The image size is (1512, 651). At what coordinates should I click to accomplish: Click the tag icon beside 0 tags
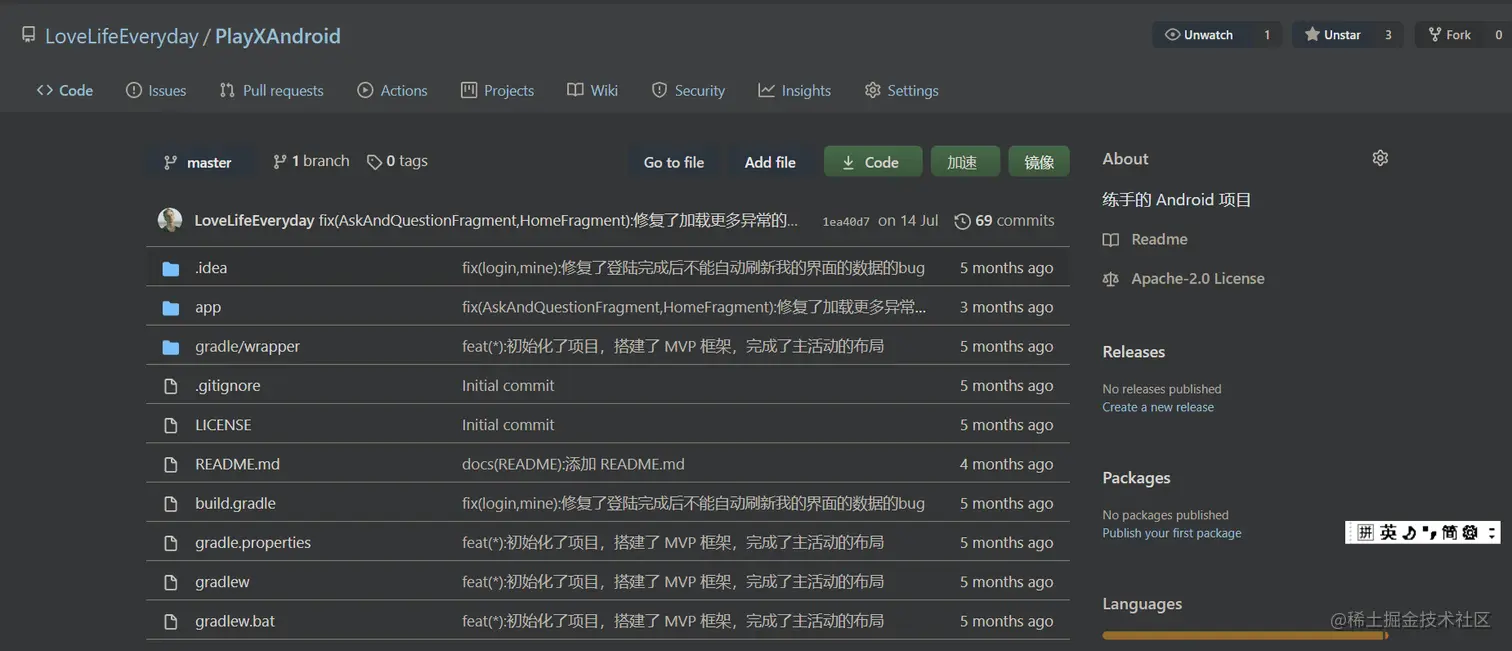374,161
